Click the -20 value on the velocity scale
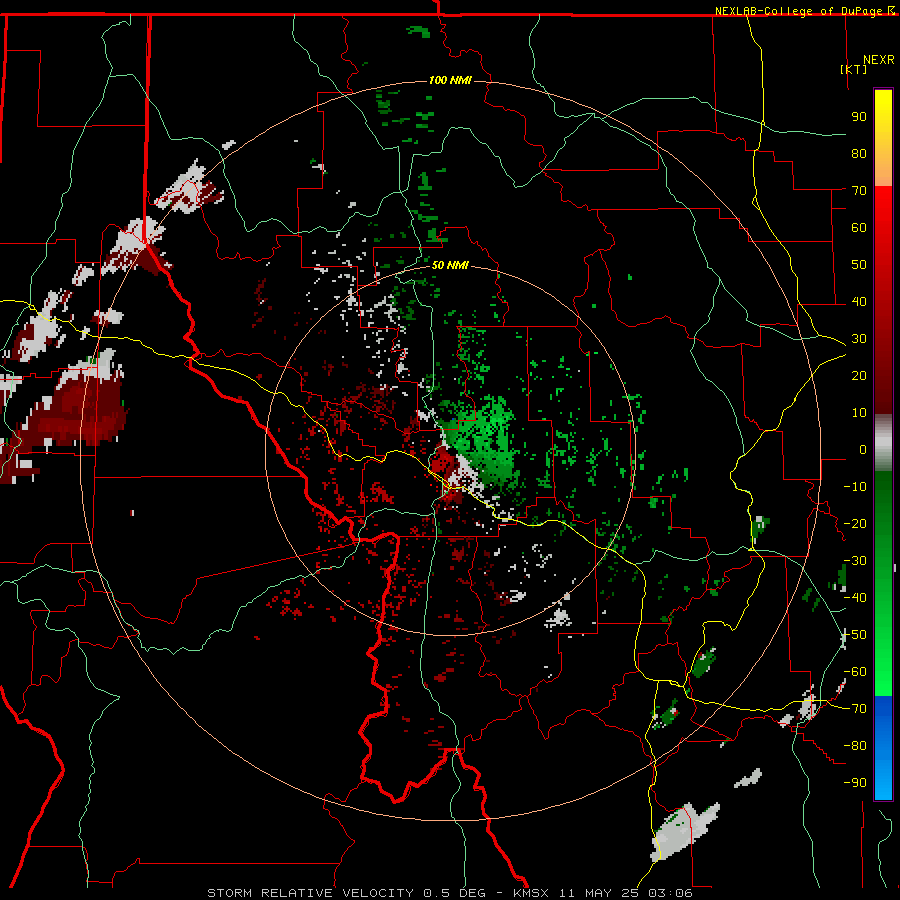Screen dimensions: 900x900 (x=855, y=523)
